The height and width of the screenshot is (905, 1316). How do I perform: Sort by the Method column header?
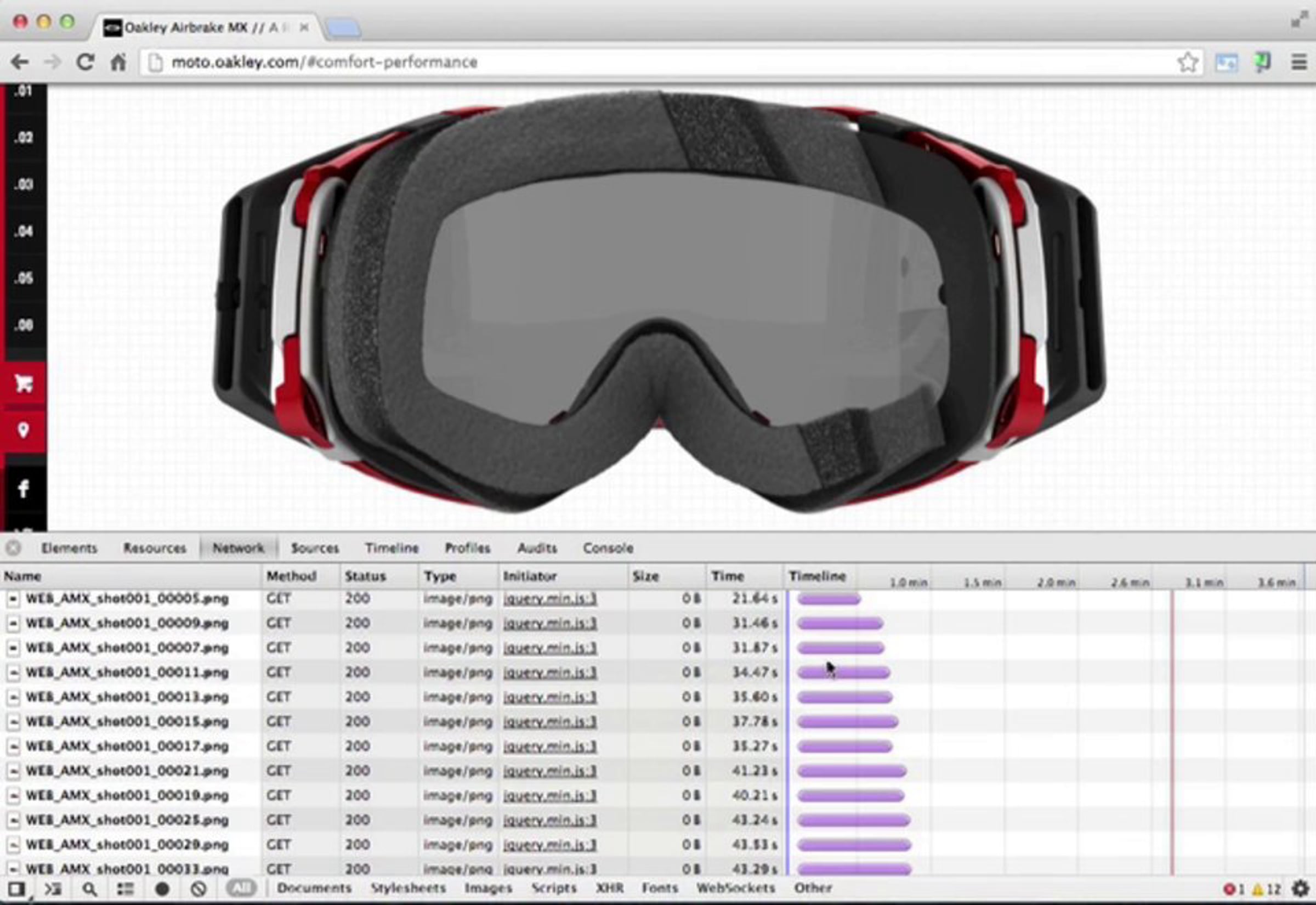pyautogui.click(x=301, y=576)
